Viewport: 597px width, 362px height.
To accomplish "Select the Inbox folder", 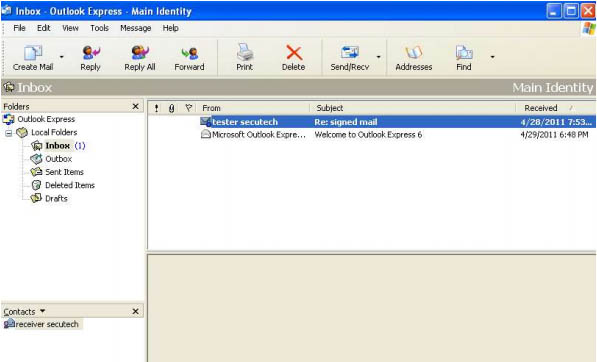I will [57, 146].
